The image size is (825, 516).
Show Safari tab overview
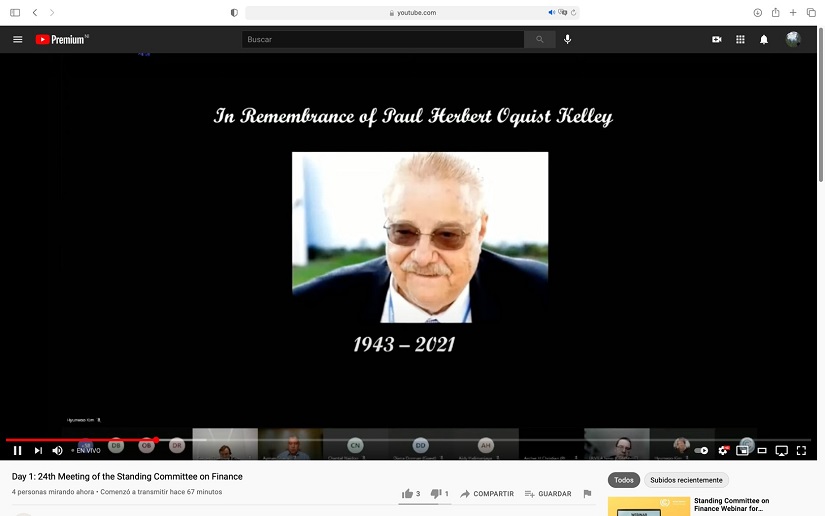point(811,12)
